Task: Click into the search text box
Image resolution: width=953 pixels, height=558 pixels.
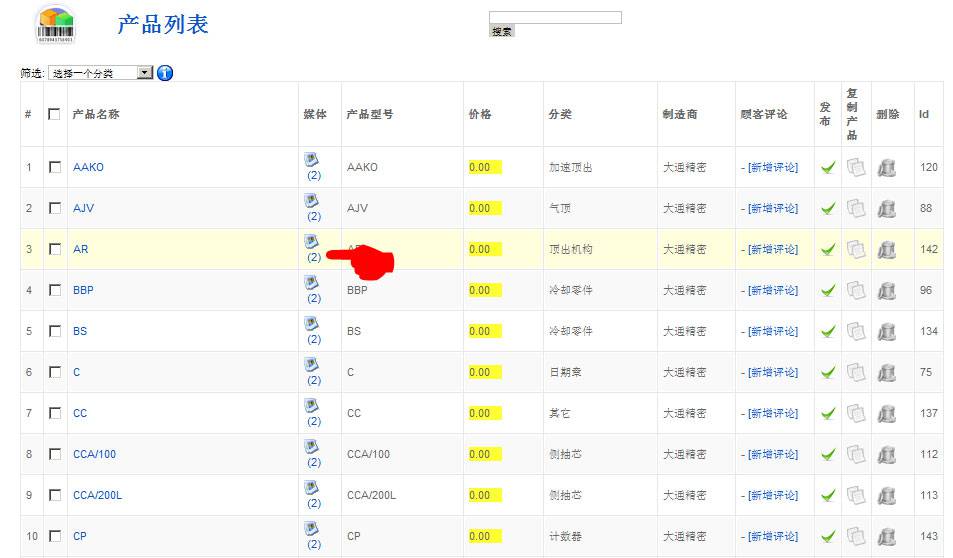Action: pos(555,17)
